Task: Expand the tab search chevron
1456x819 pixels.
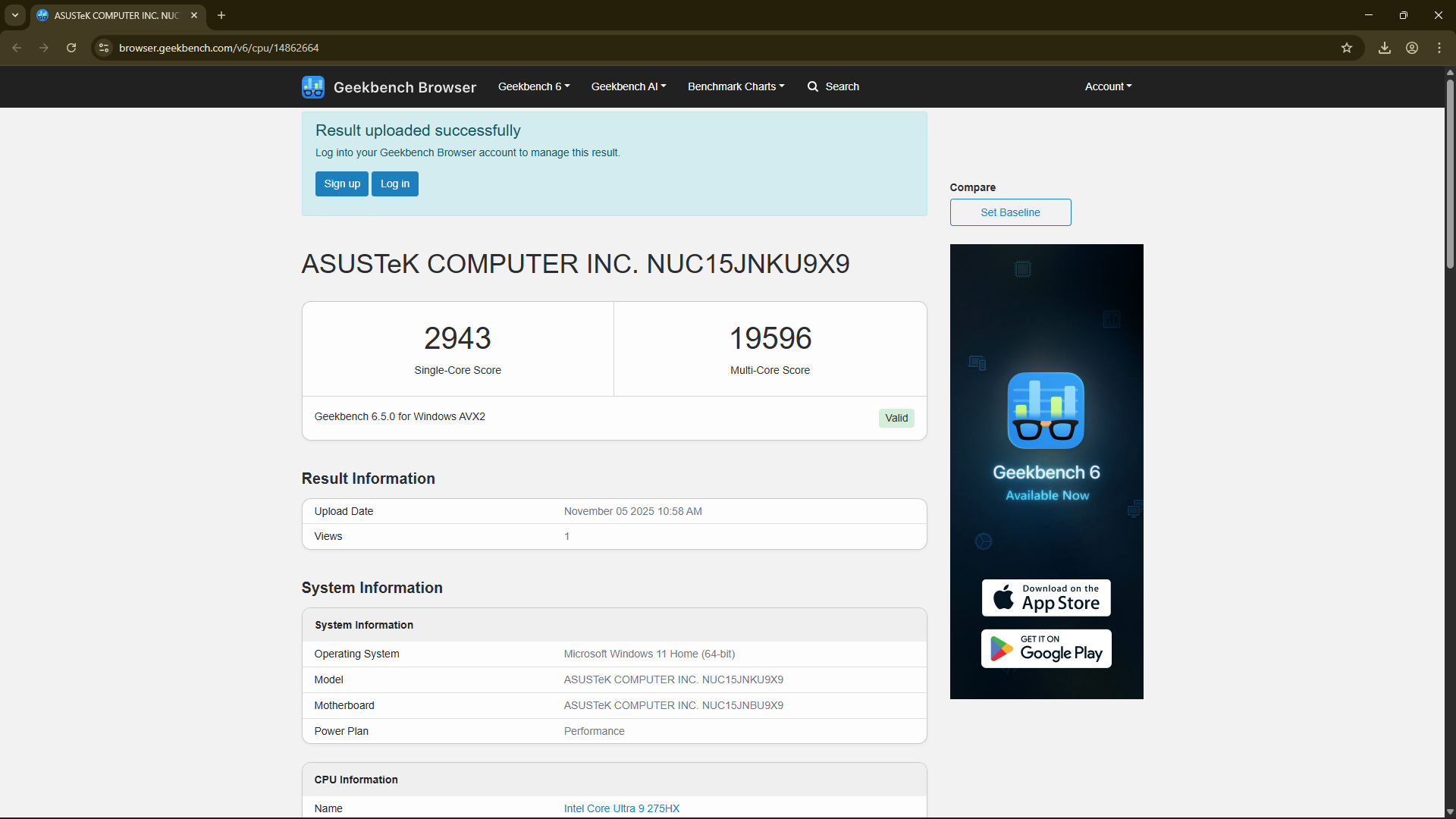Action: coord(15,15)
